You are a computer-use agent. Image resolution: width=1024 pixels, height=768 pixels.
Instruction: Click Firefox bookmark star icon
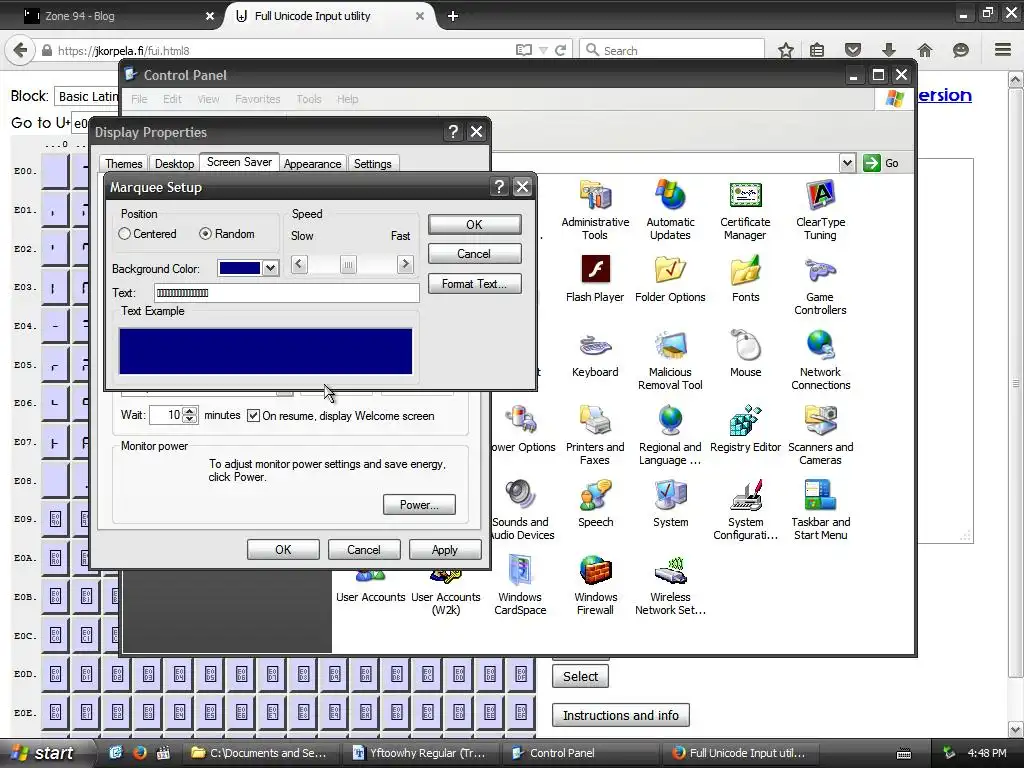pyautogui.click(x=786, y=50)
